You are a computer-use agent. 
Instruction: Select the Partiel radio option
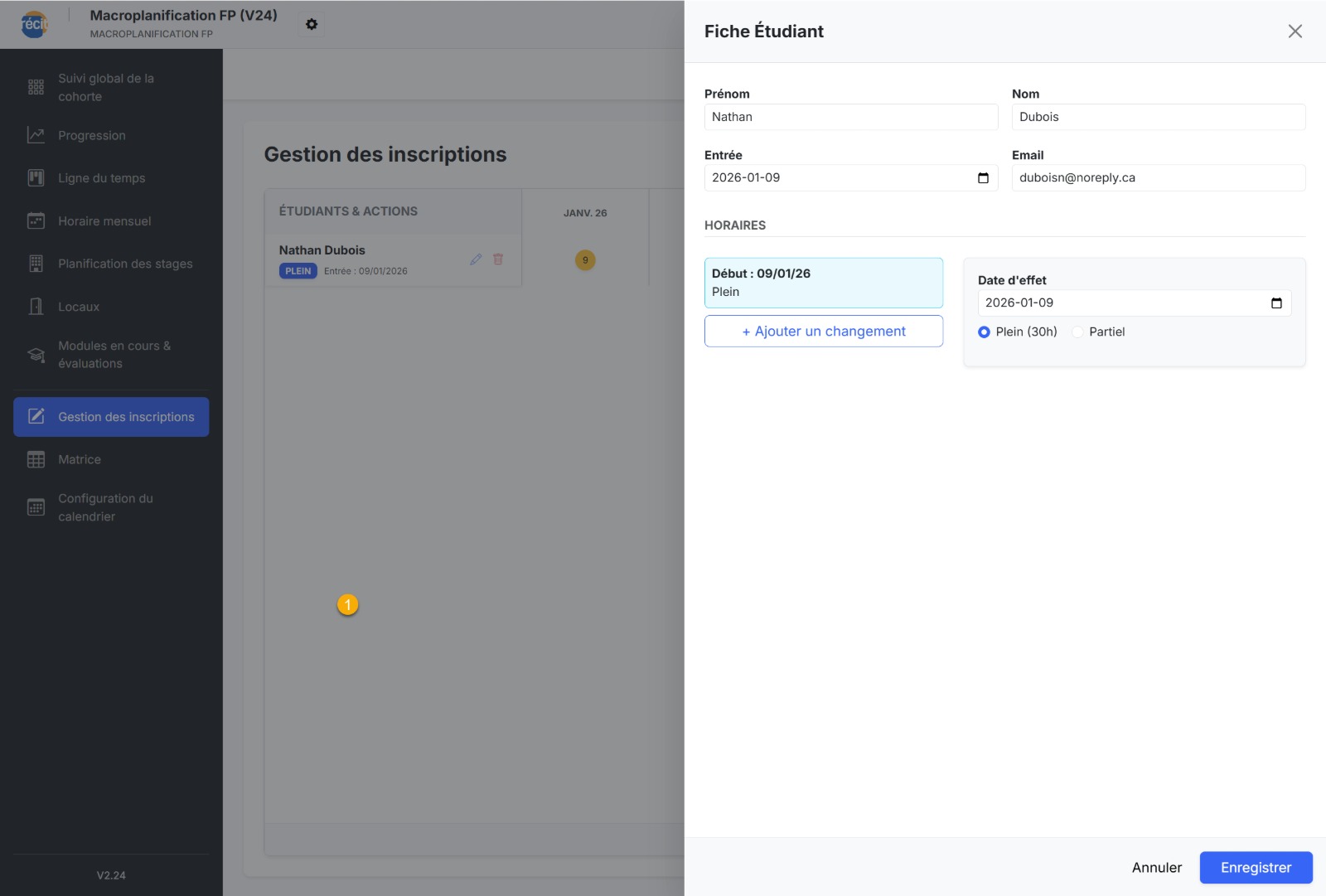tap(1077, 332)
